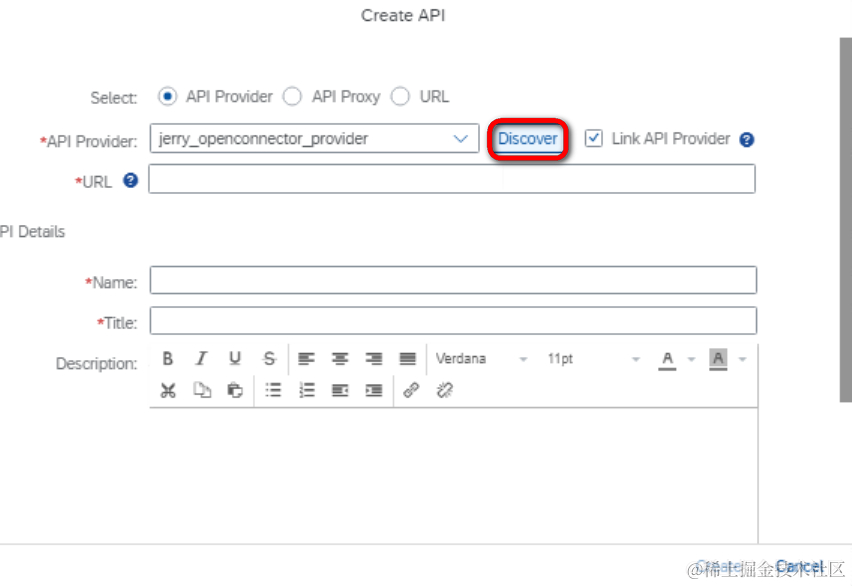The height and width of the screenshot is (586, 852).
Task: Select the API Proxy radio button
Action: pos(292,96)
